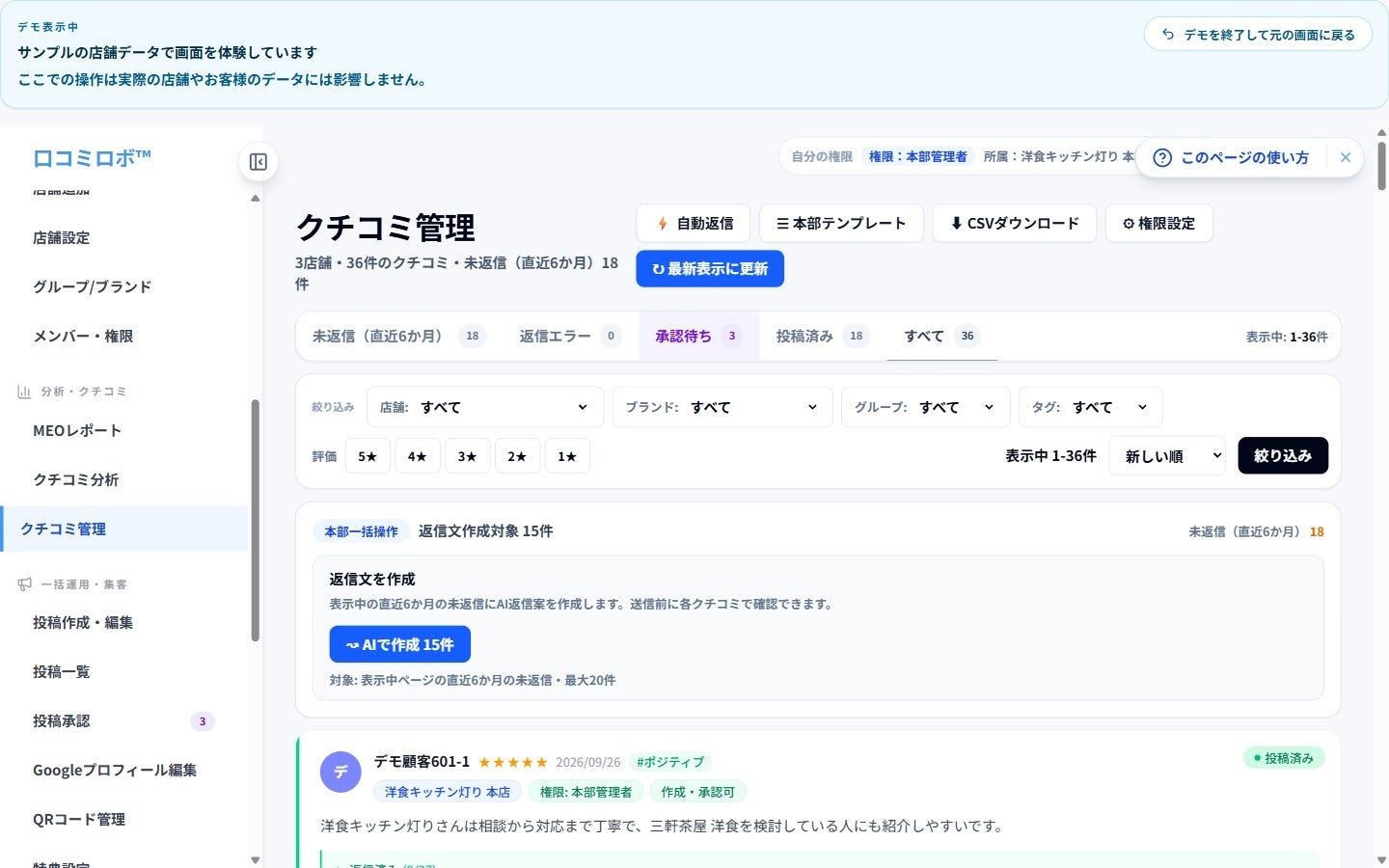
Task: Open 権限設定 gear button
Action: [1159, 223]
